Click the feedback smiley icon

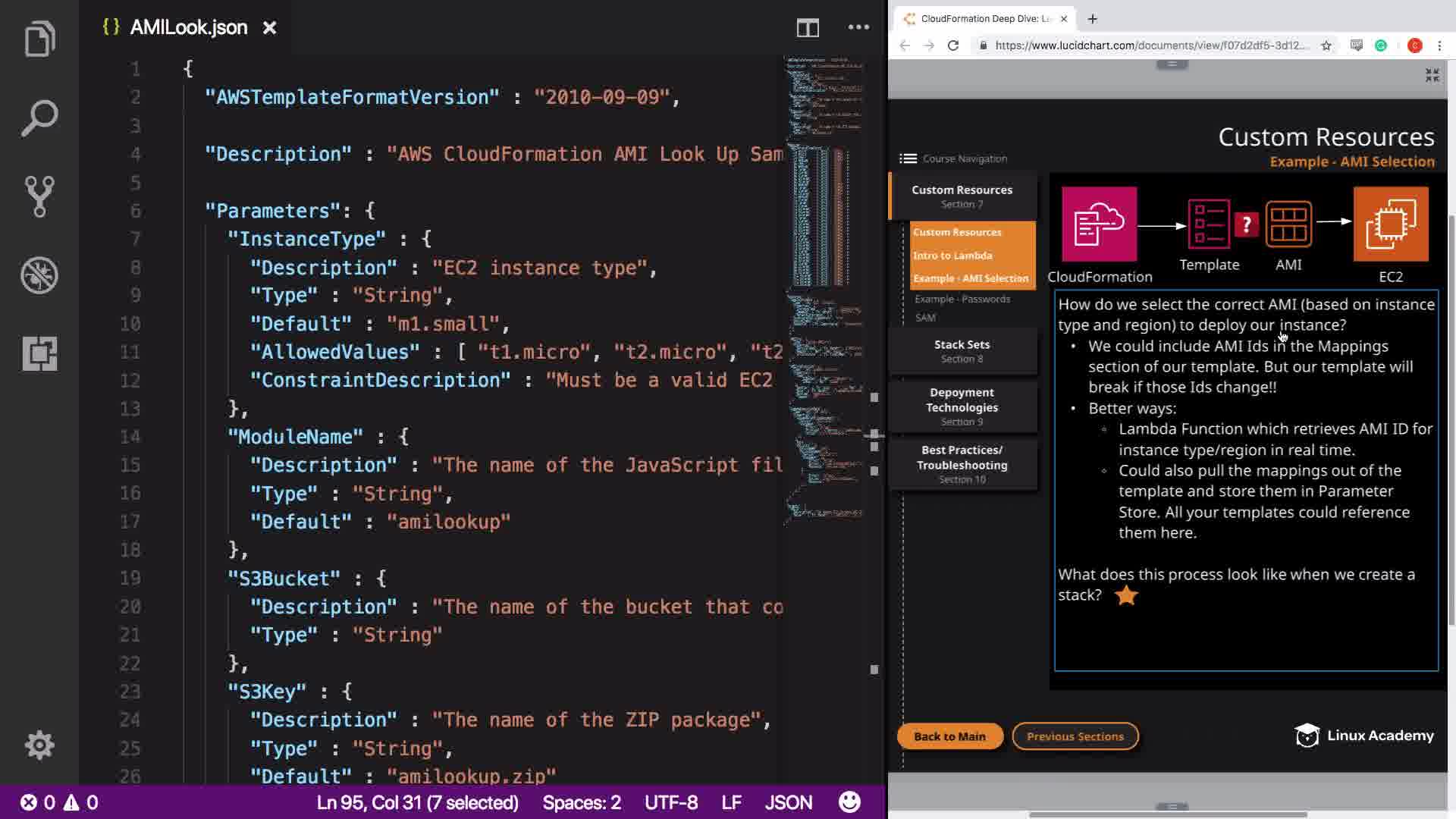coord(849,802)
